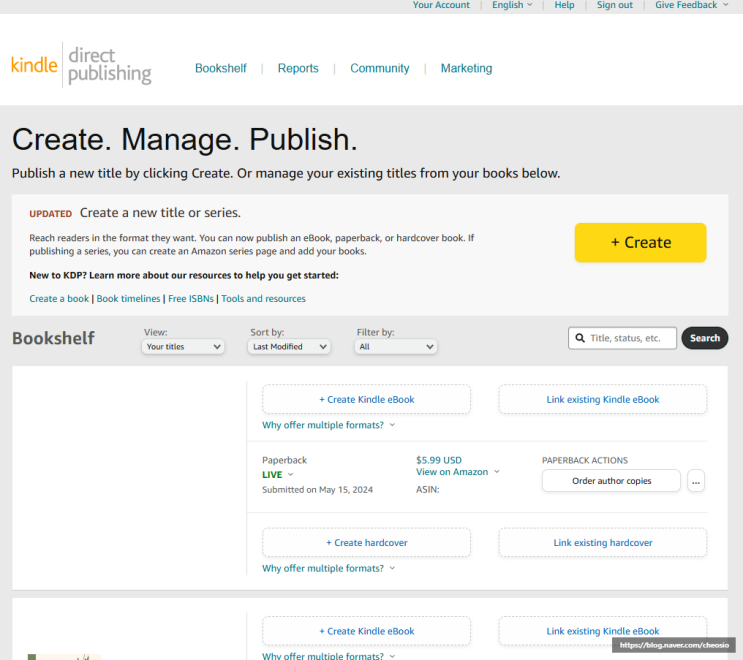Open Tools and resources link
Viewport: 743px width, 660px height.
point(263,298)
